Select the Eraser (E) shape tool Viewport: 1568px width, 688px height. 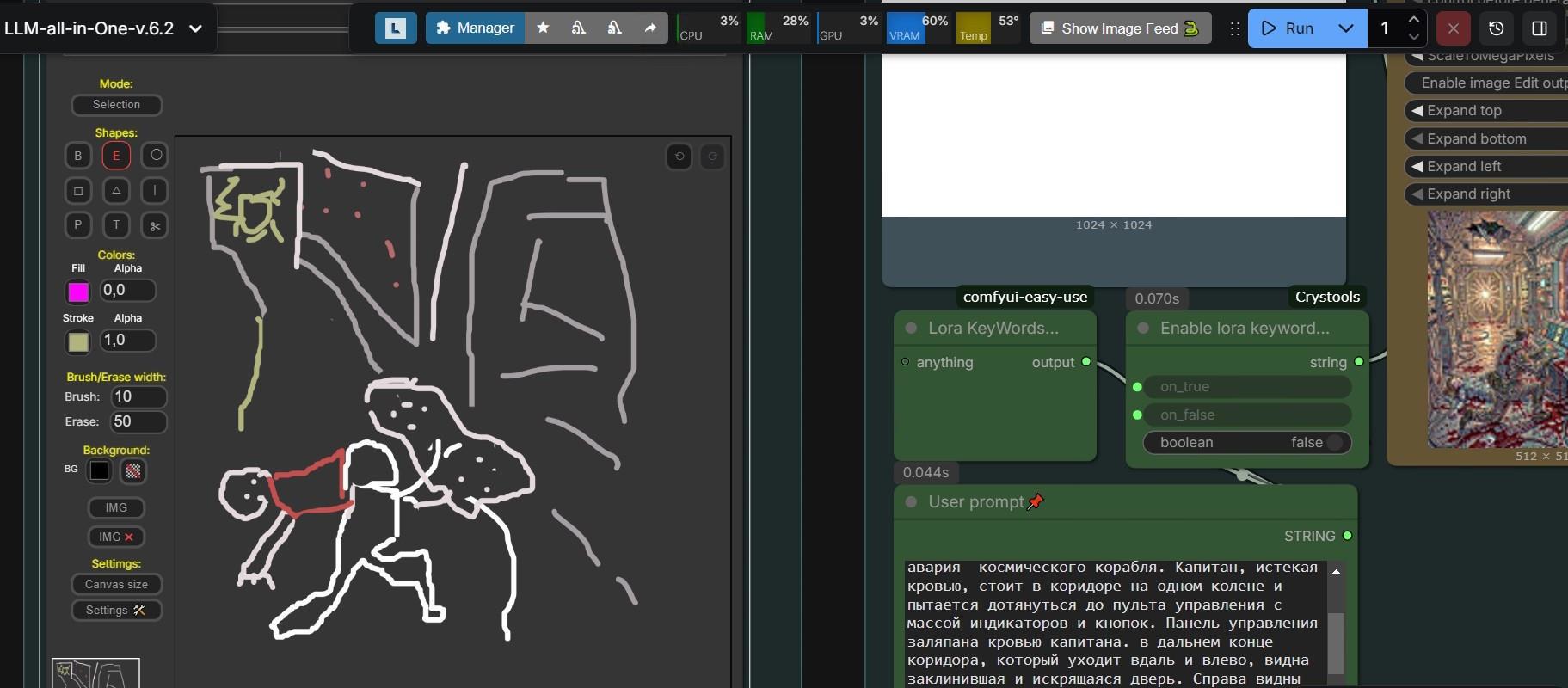[116, 156]
